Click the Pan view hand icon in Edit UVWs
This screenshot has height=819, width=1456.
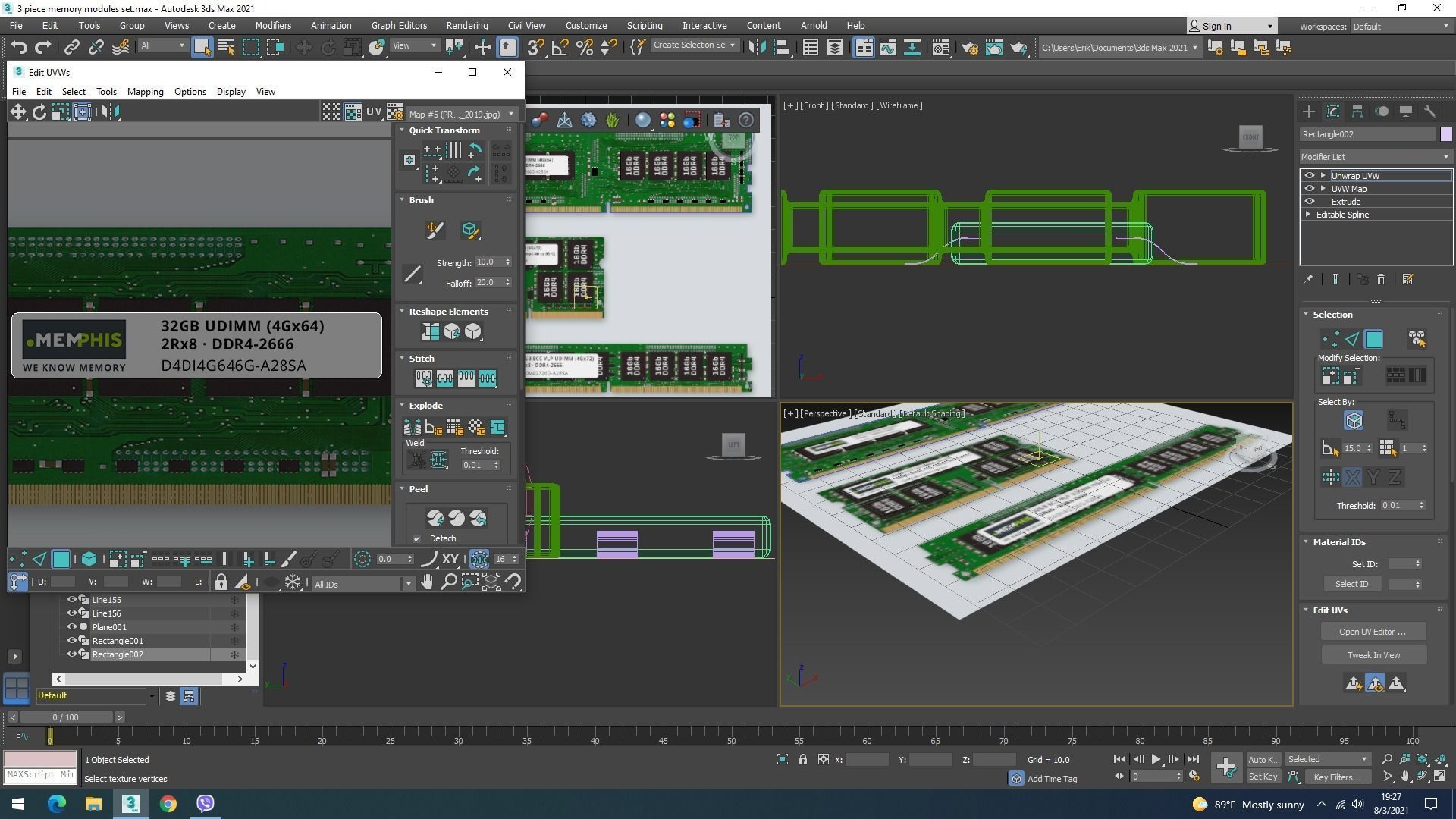[x=427, y=582]
